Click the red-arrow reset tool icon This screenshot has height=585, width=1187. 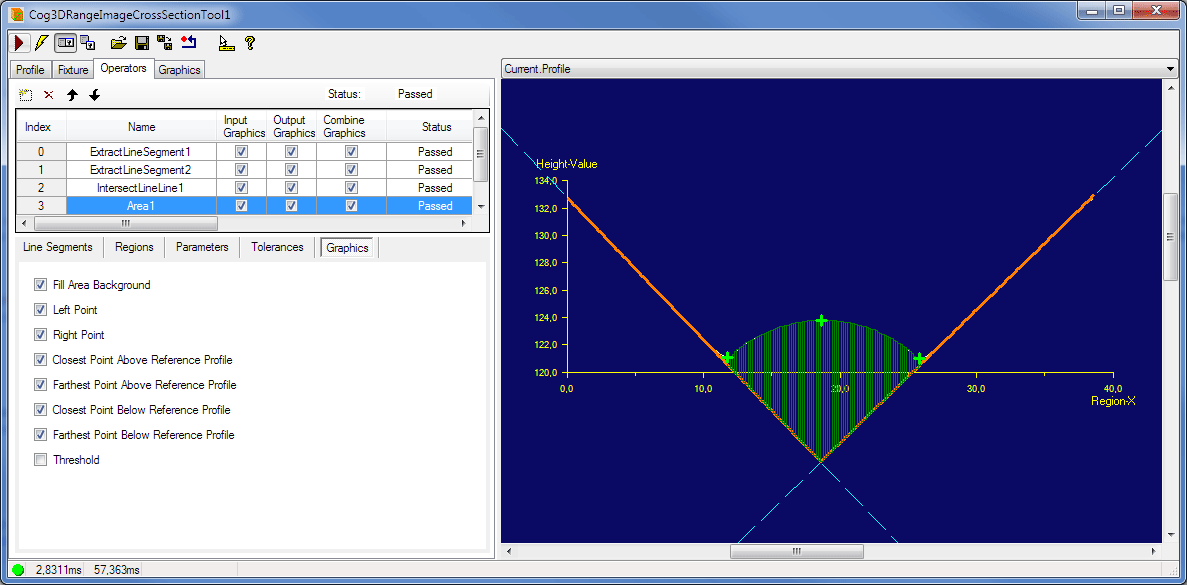point(189,42)
